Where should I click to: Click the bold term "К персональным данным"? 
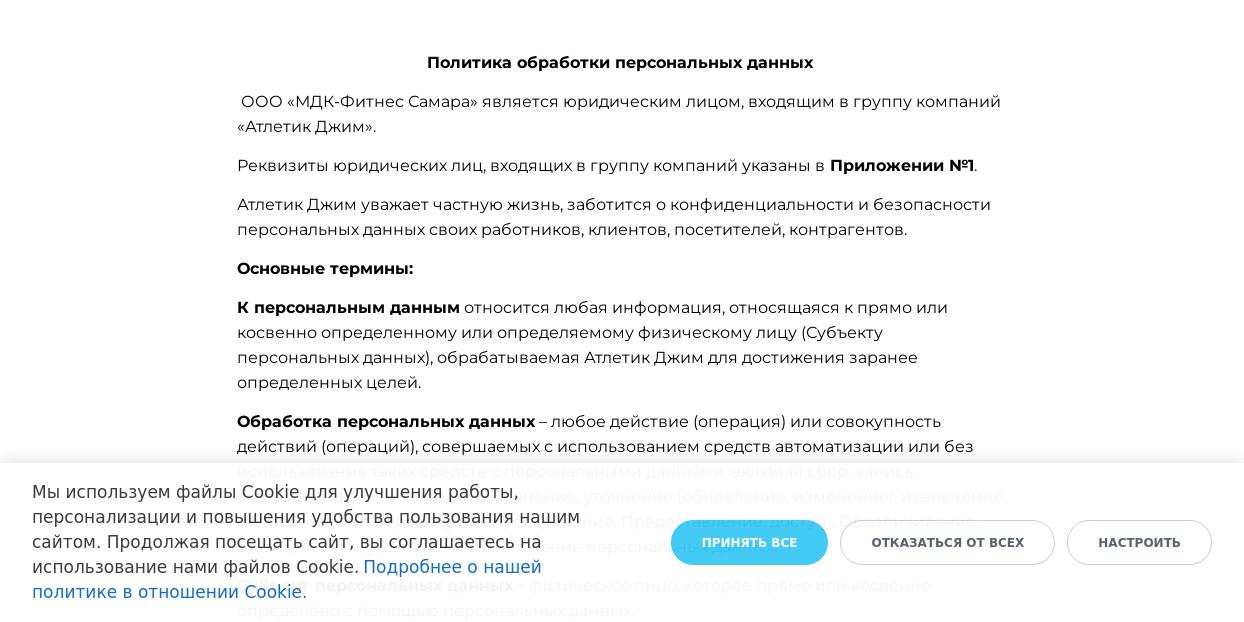tap(348, 308)
